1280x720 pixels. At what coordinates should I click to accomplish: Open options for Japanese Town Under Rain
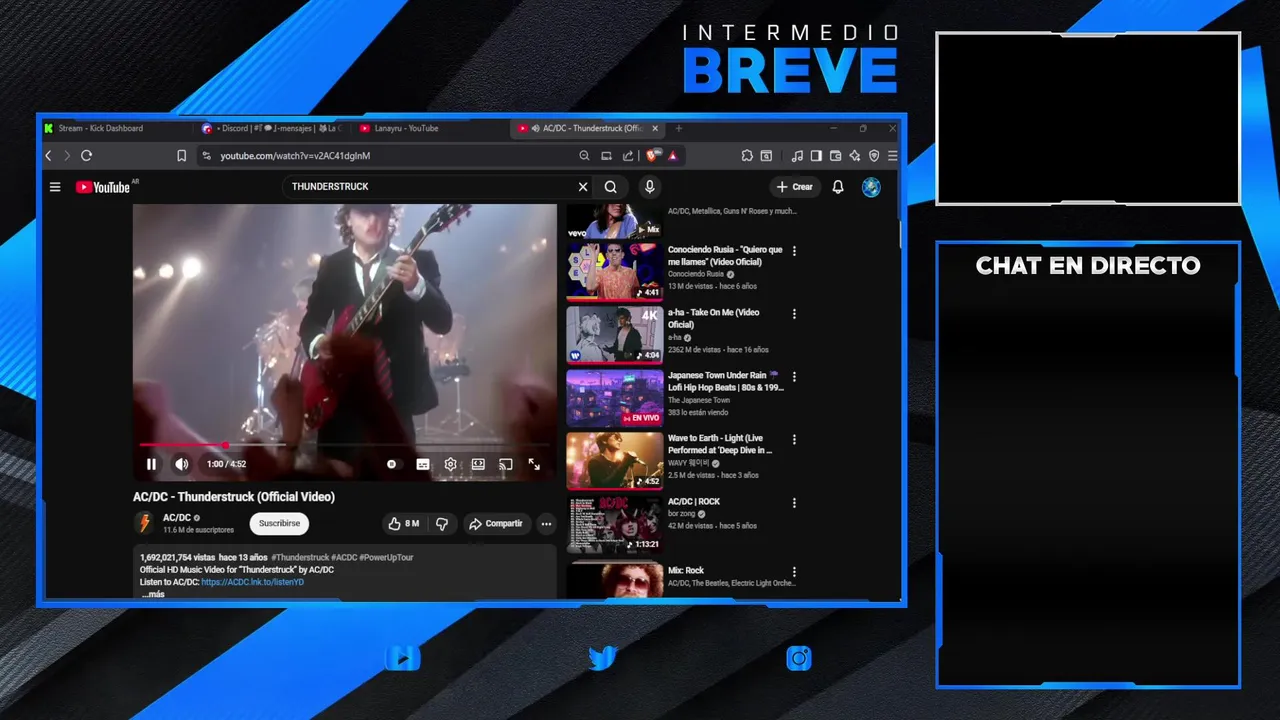(x=795, y=377)
